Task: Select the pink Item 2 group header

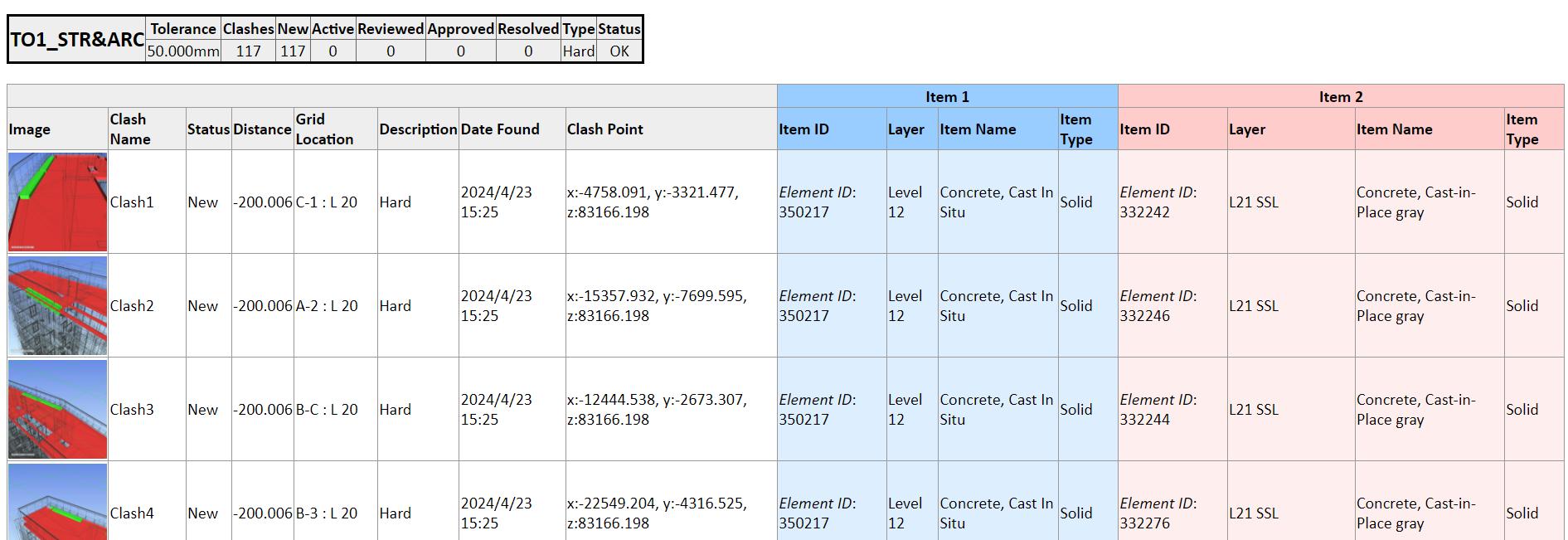Action: (x=1340, y=97)
